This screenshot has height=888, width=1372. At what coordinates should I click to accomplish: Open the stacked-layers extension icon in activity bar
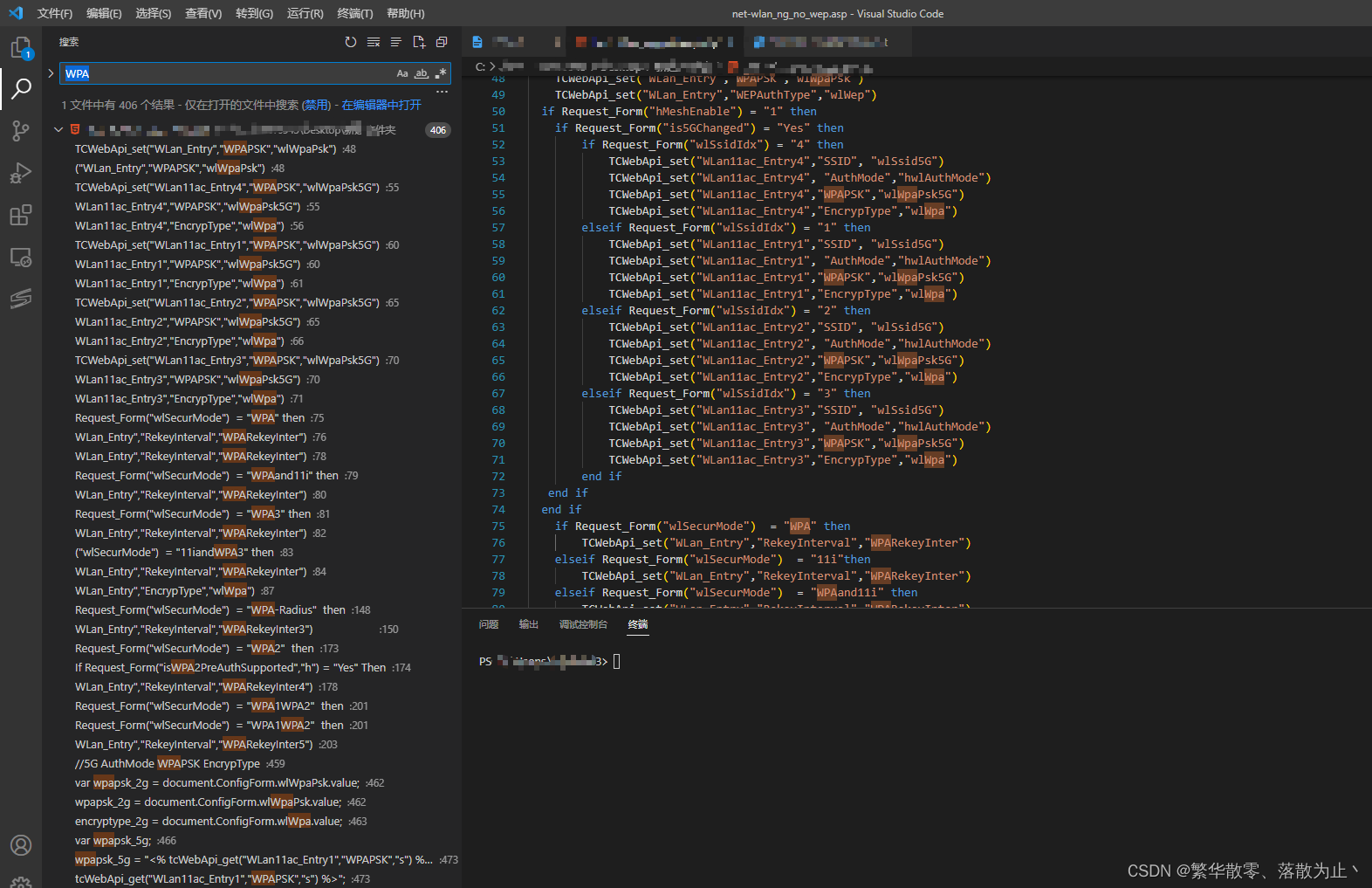(x=21, y=299)
